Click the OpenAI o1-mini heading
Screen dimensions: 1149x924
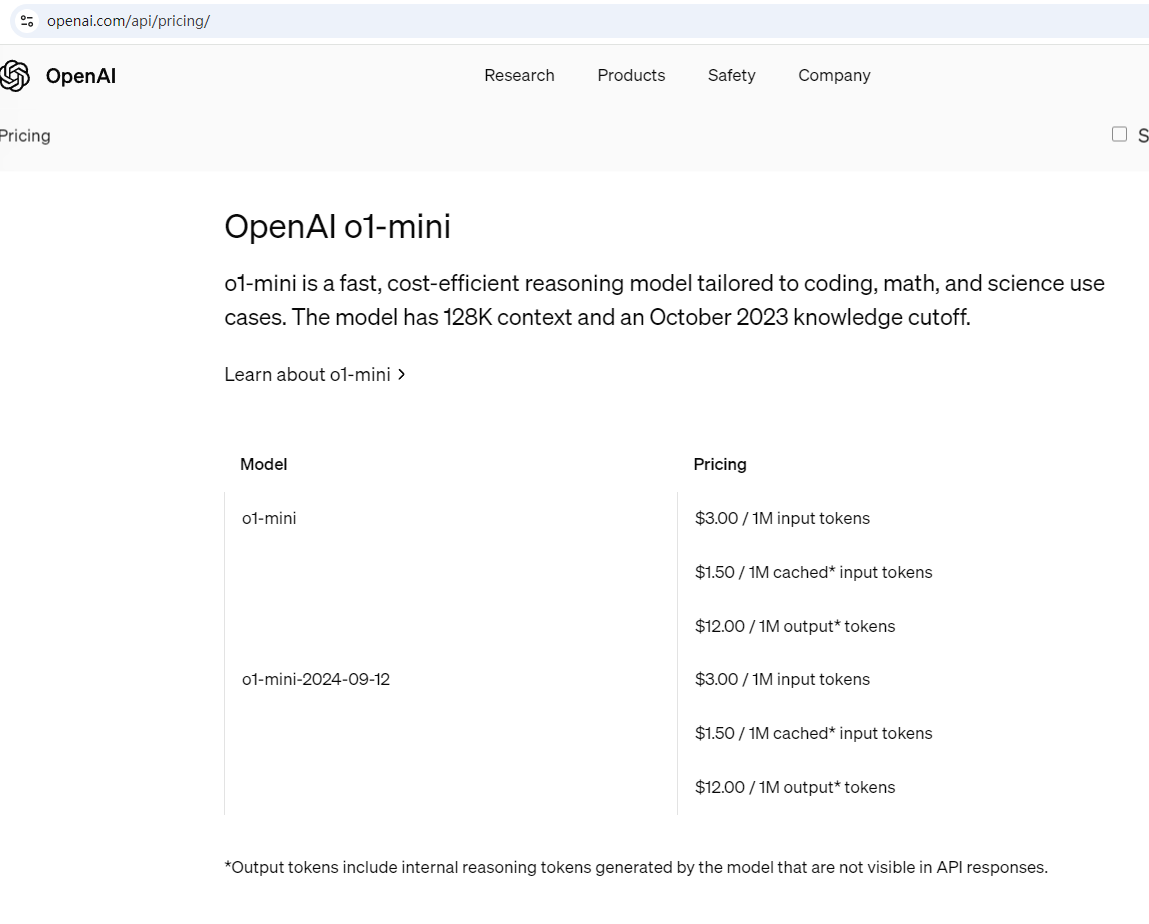337,226
